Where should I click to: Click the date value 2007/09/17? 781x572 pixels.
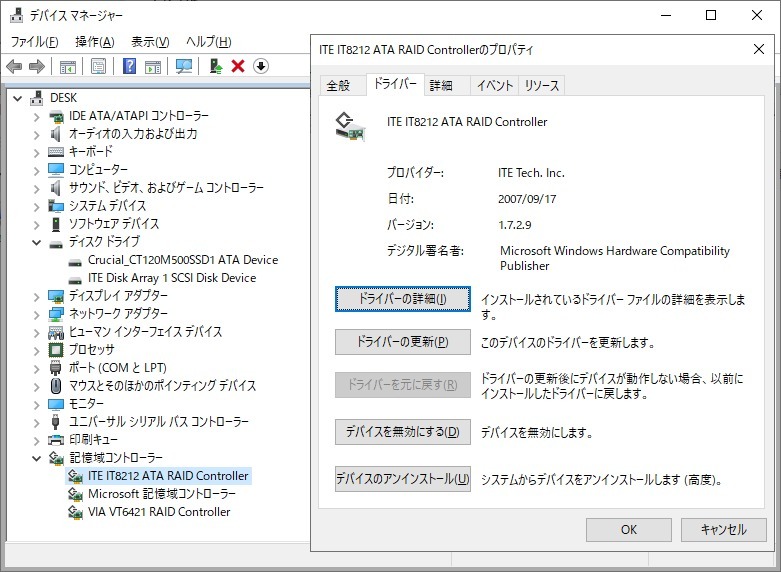(527, 199)
